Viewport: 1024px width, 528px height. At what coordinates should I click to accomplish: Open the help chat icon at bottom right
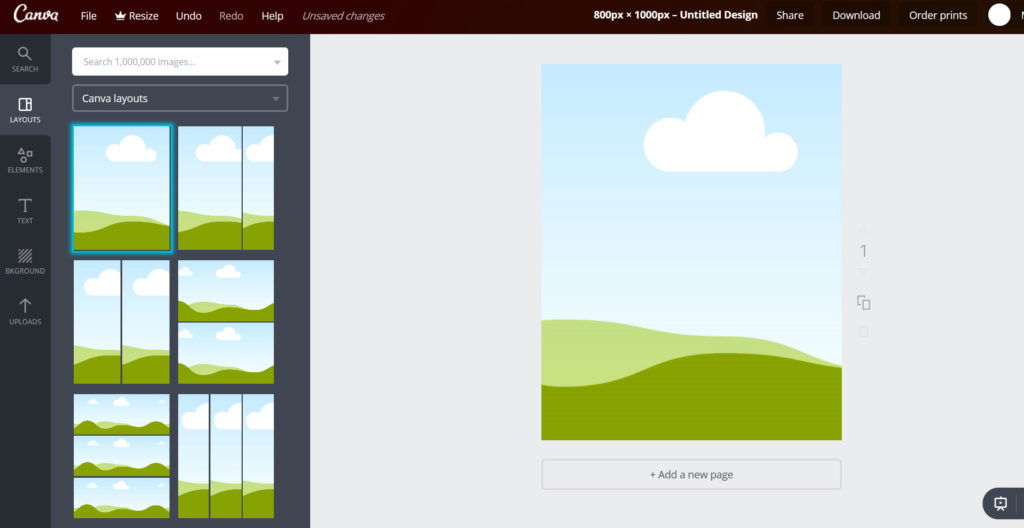tap(1000, 503)
